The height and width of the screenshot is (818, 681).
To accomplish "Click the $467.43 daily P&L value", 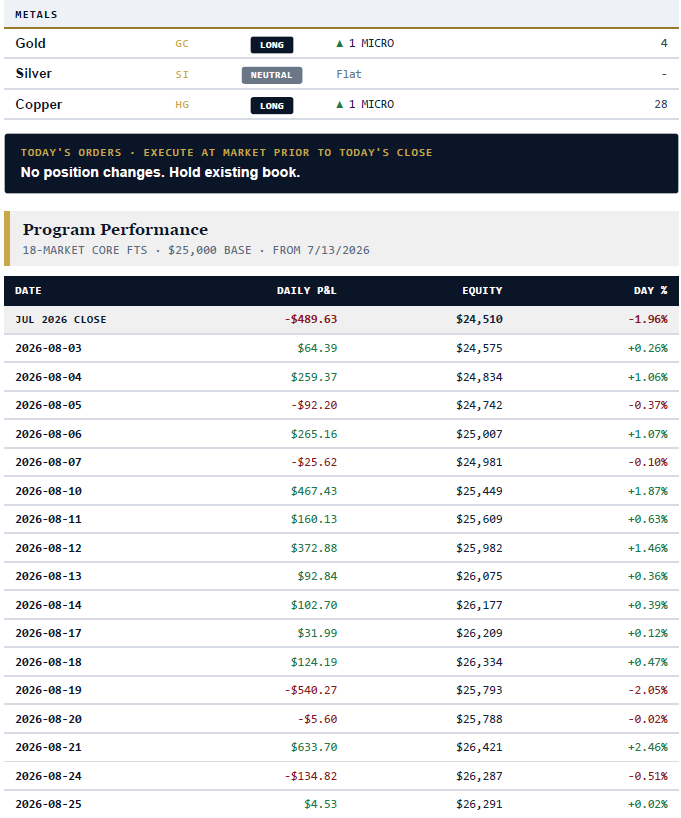I will 314,491.
